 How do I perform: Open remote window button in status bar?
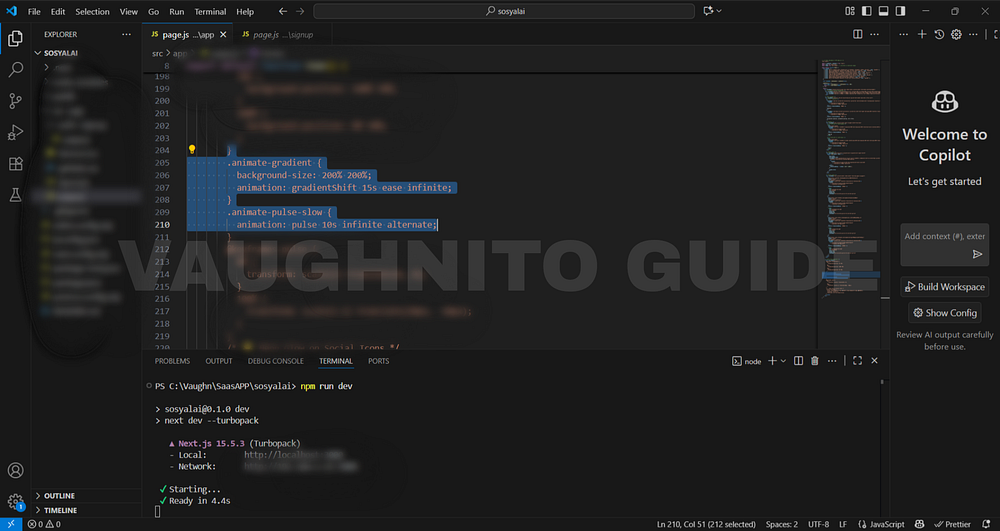11,524
